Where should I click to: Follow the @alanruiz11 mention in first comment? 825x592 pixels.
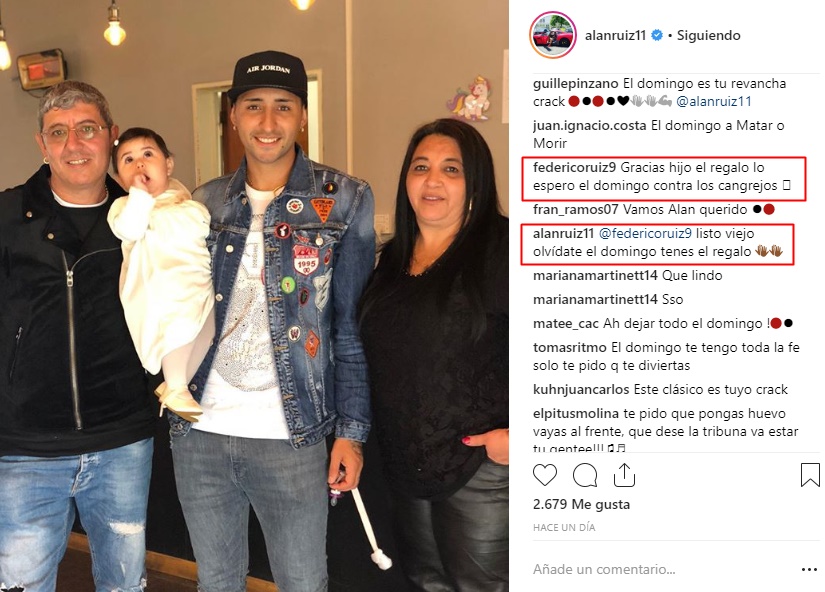[713, 102]
